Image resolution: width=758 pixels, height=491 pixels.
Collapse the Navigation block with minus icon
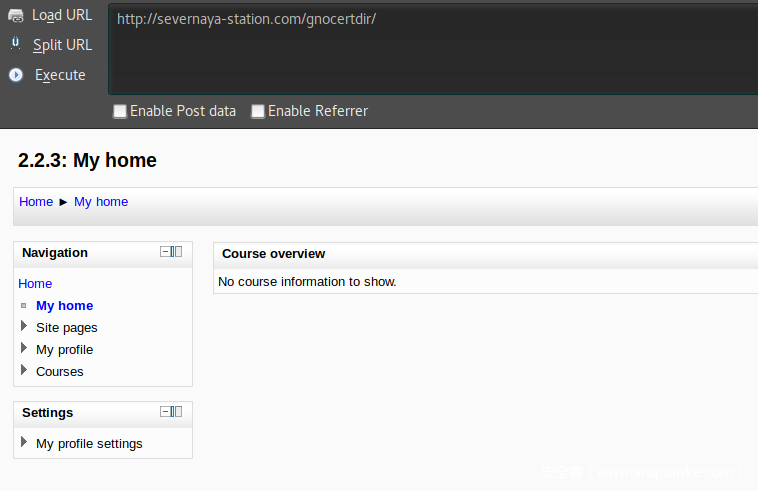[165, 252]
